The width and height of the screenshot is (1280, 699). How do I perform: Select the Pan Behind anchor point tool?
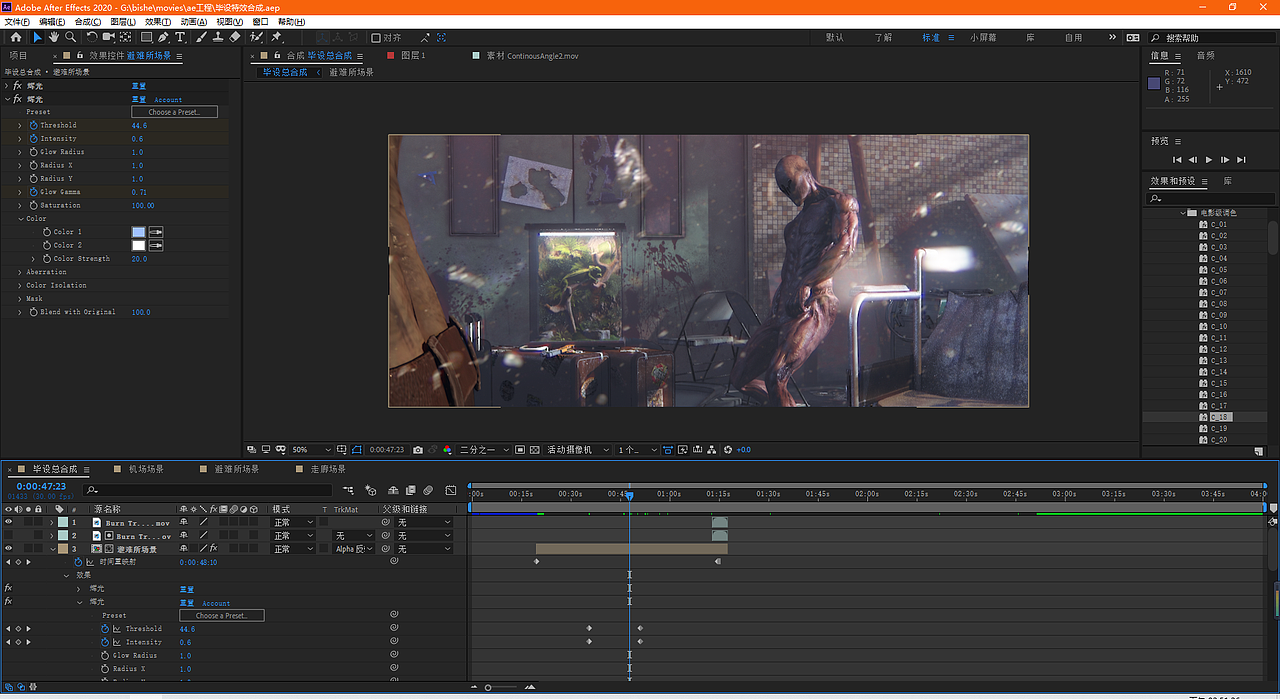tap(125, 37)
